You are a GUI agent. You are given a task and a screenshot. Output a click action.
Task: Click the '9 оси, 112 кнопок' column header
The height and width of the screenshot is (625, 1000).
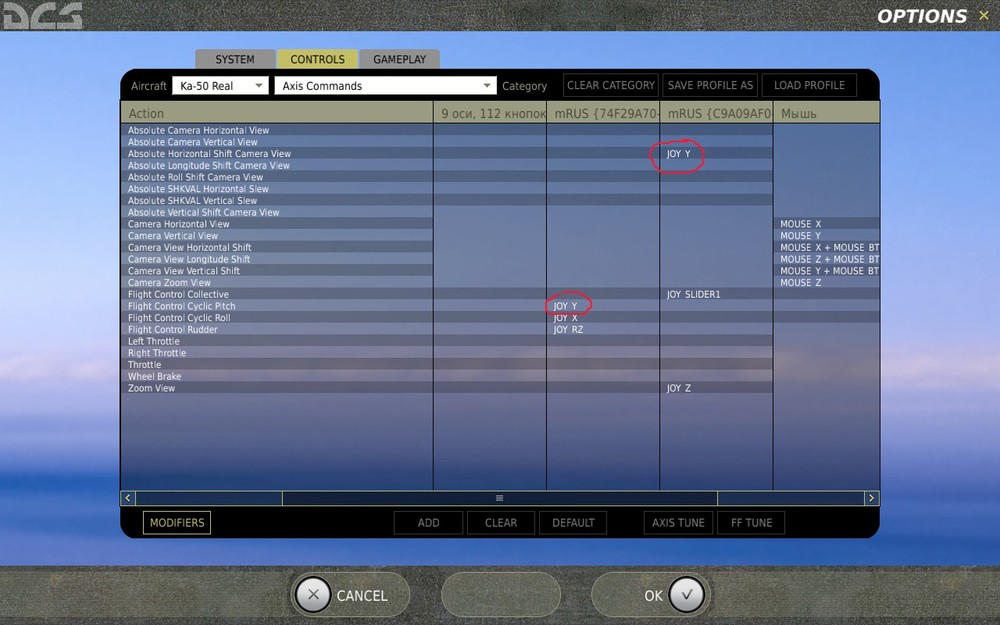(x=490, y=113)
